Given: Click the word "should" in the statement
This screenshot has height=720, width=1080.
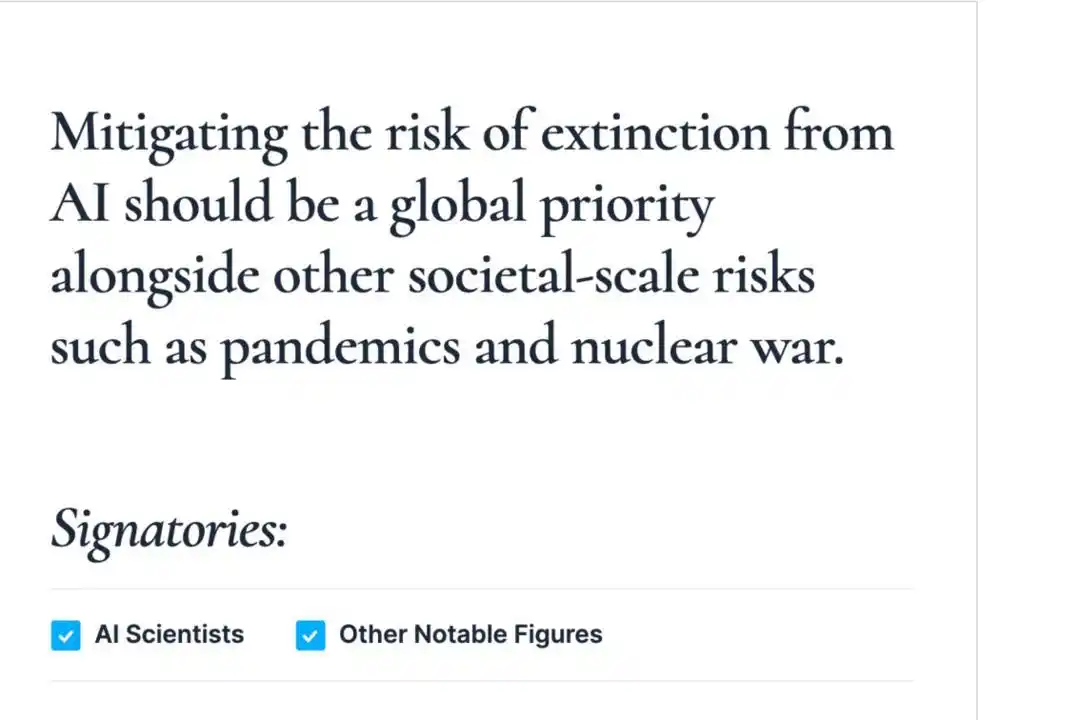Looking at the screenshot, I should click(x=197, y=203).
